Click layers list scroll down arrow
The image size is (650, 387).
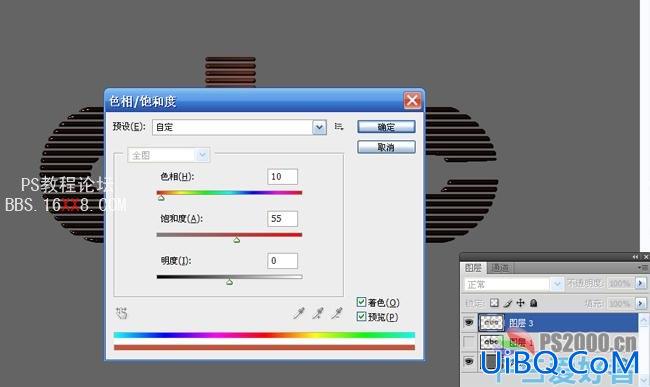tap(643, 379)
